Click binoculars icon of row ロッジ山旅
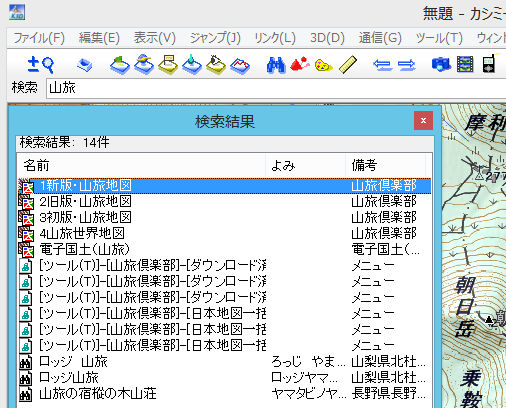 pyautogui.click(x=26, y=378)
